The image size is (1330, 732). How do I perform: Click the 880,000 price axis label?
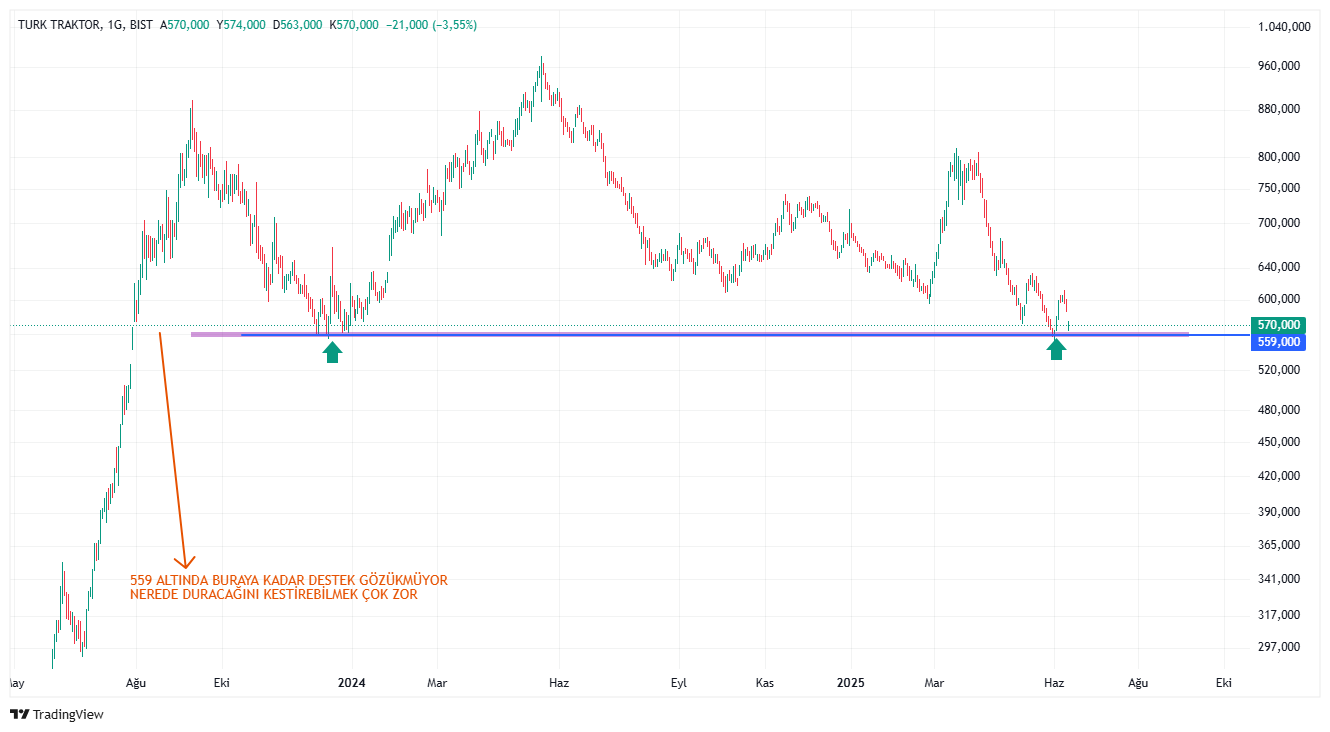(1279, 109)
